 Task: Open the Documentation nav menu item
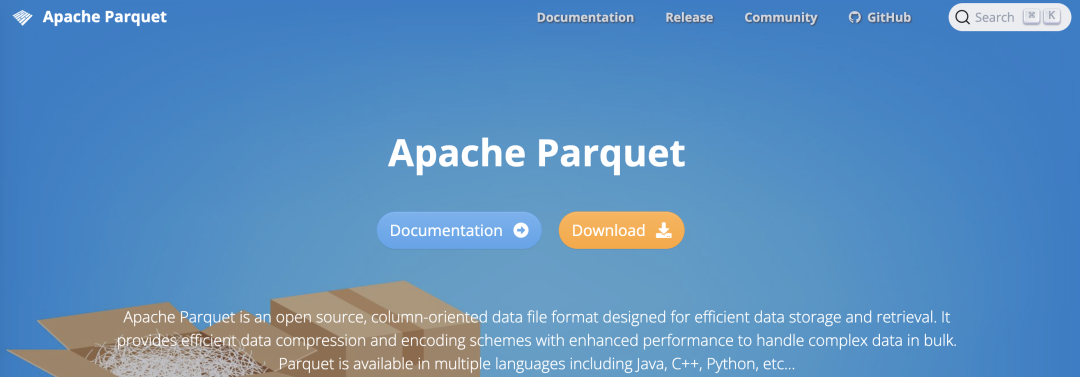585,17
